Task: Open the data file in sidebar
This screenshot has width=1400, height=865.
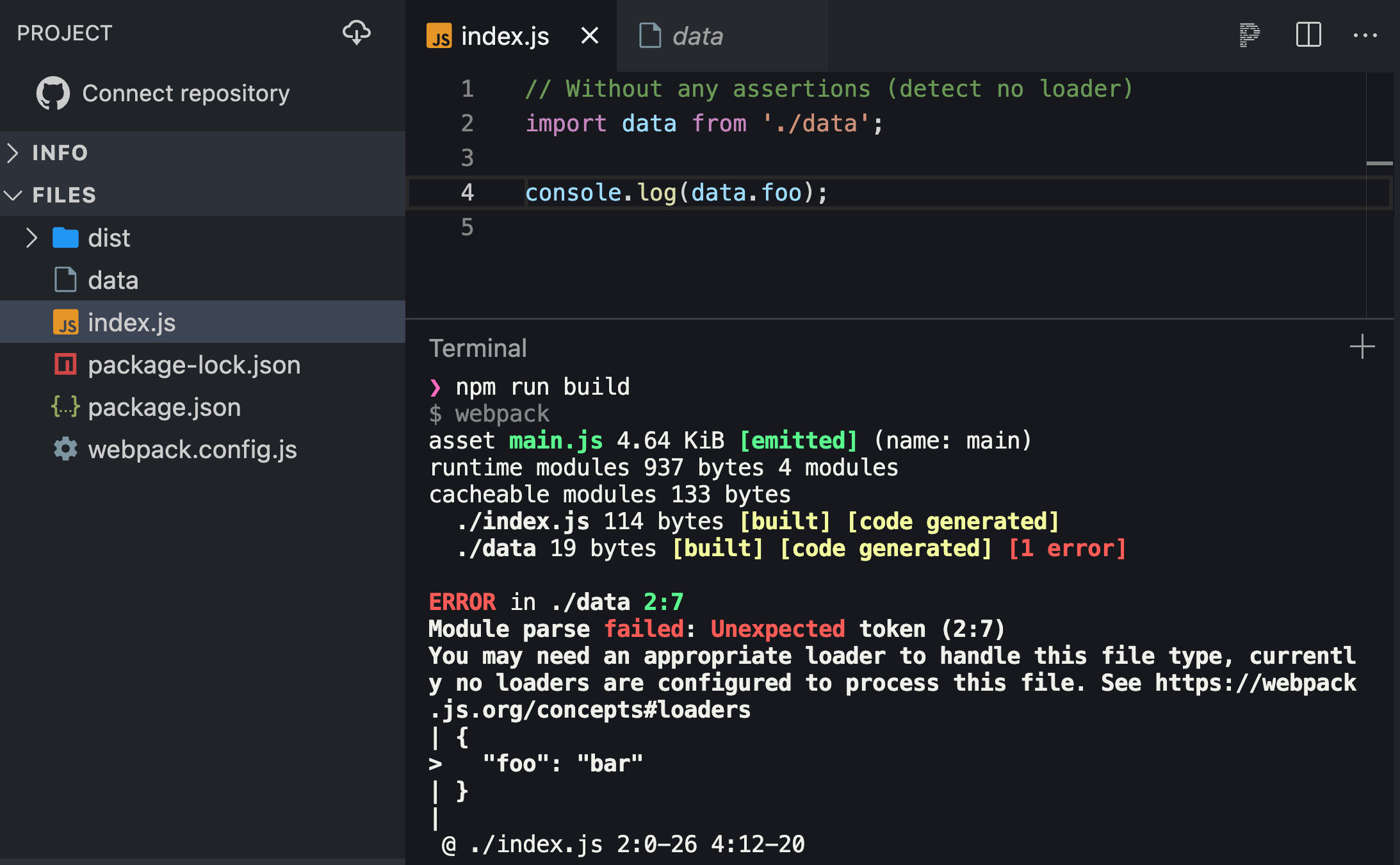Action: pyautogui.click(x=113, y=280)
